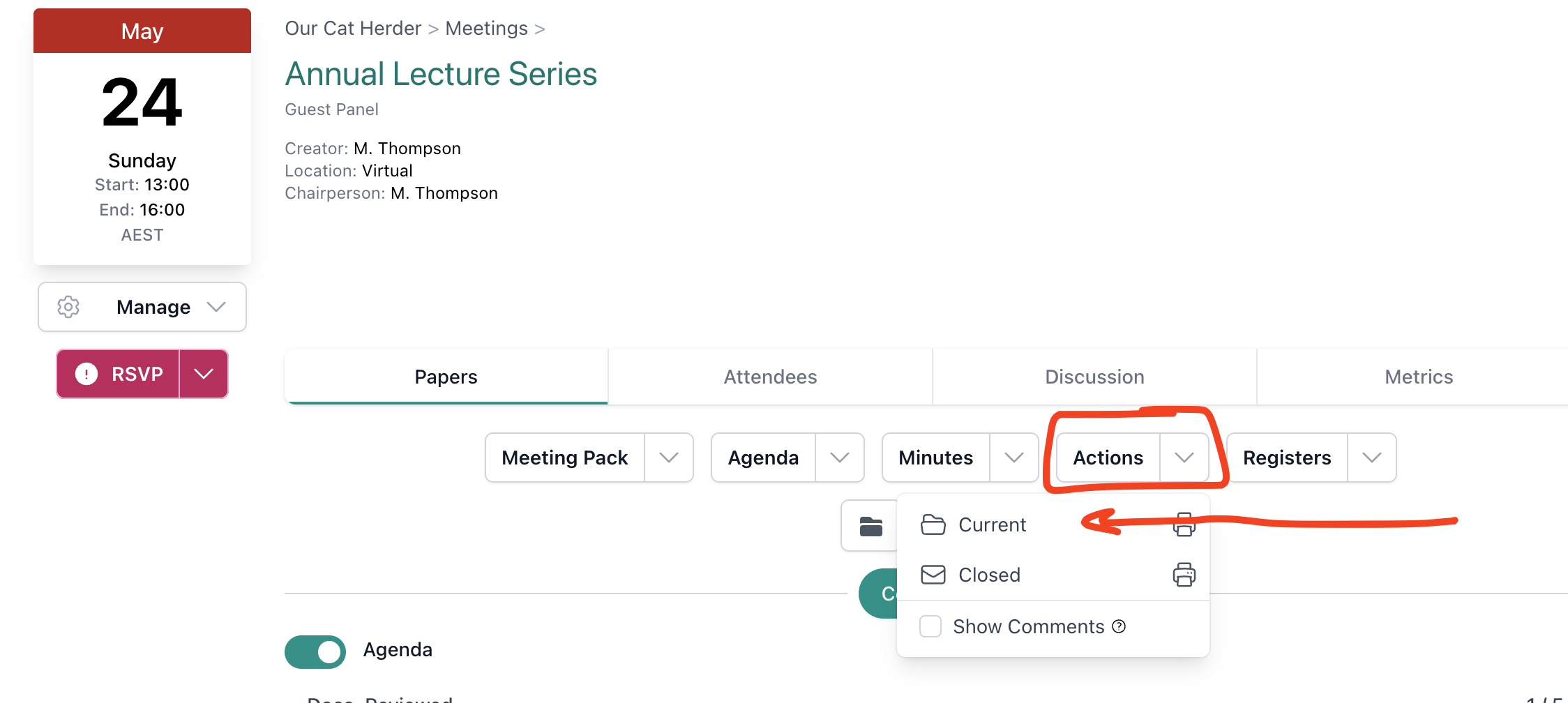Switch to the Attendees tab
The image size is (1568, 703).
click(770, 377)
